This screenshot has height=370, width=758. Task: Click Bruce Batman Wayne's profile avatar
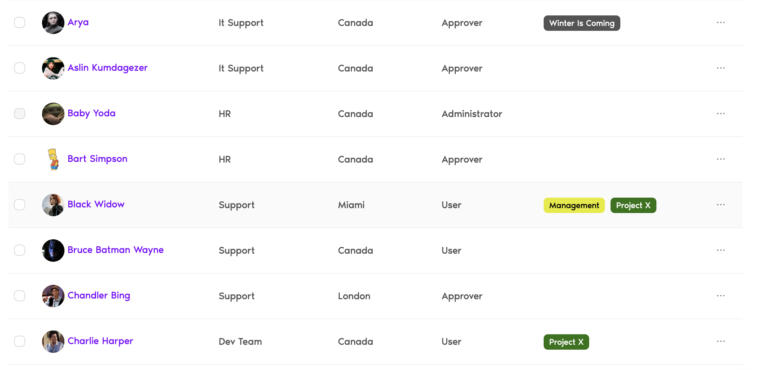tap(53, 250)
